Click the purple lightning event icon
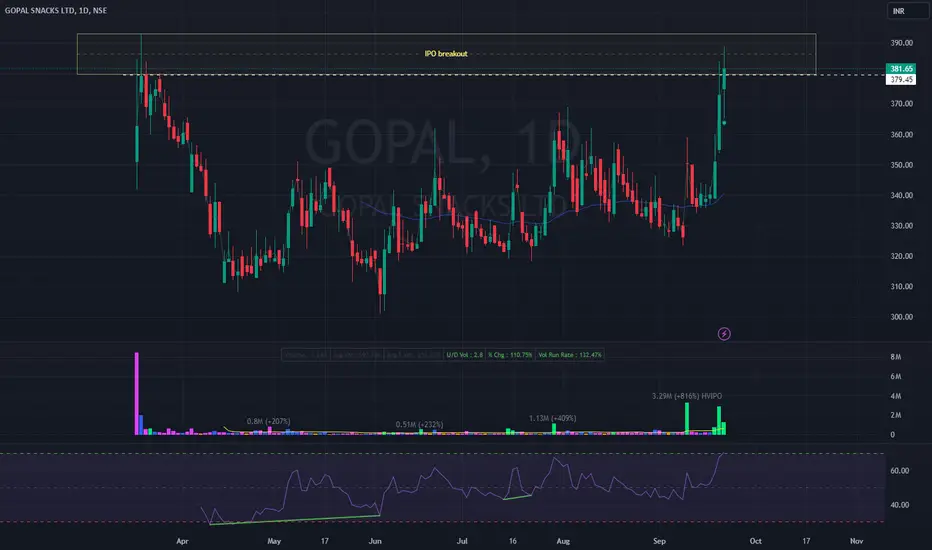The image size is (932, 550). (724, 334)
